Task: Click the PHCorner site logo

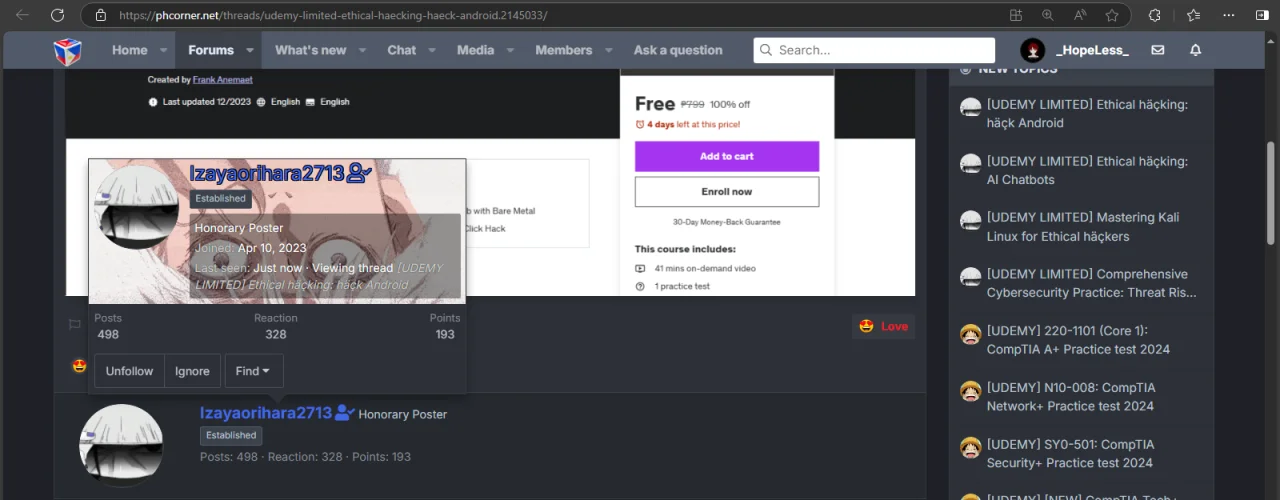Action: pos(68,50)
